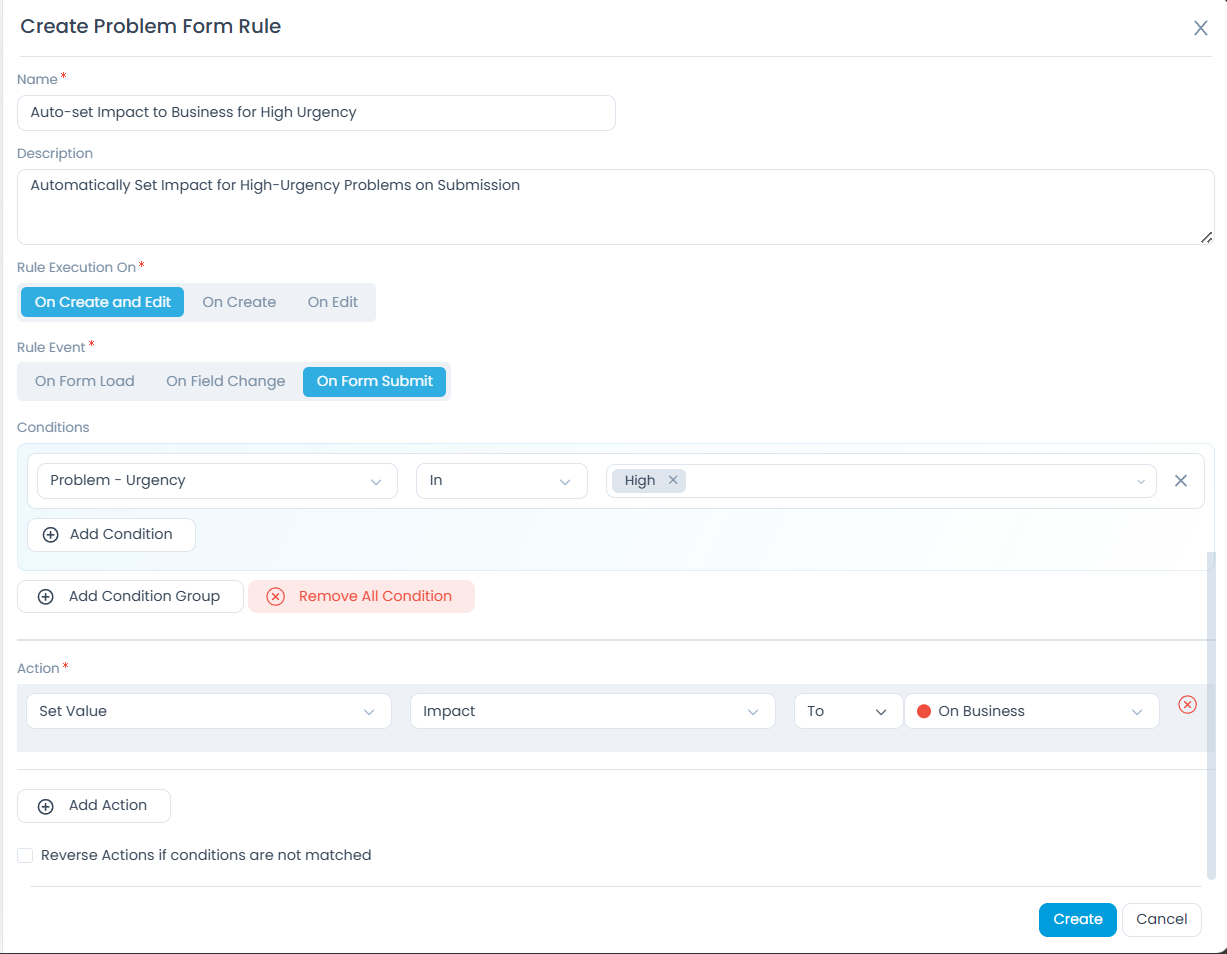Screen dimensions: 1227x954
Task: Click the plus icon on Add Action
Action: pyautogui.click(x=45, y=806)
